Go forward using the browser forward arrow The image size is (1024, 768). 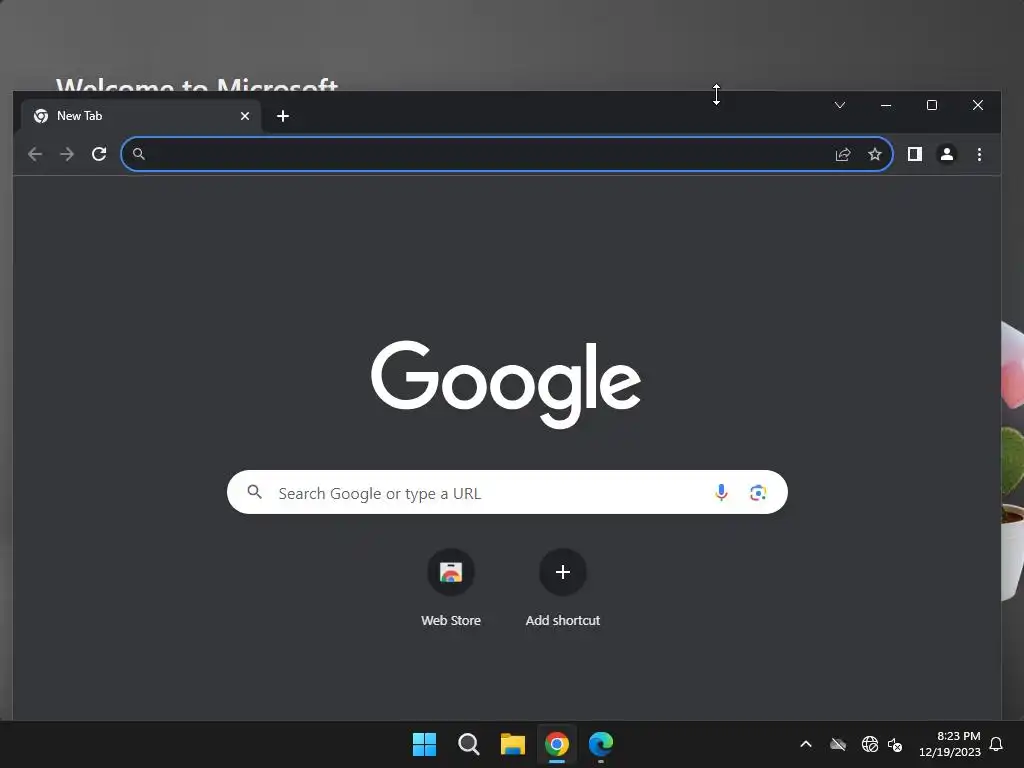[67, 154]
